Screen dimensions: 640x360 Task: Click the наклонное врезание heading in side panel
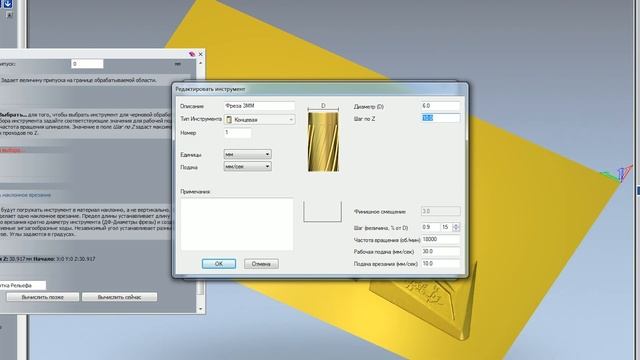pos(25,195)
